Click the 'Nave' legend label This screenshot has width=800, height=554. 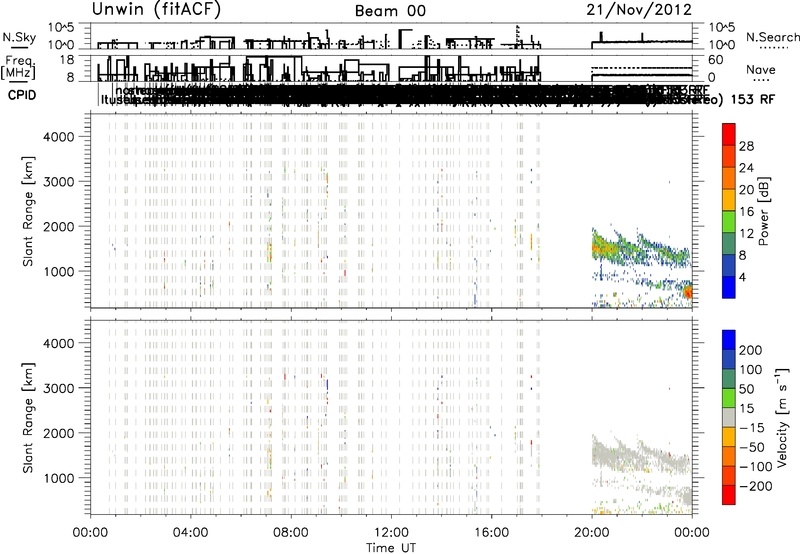tap(760, 70)
